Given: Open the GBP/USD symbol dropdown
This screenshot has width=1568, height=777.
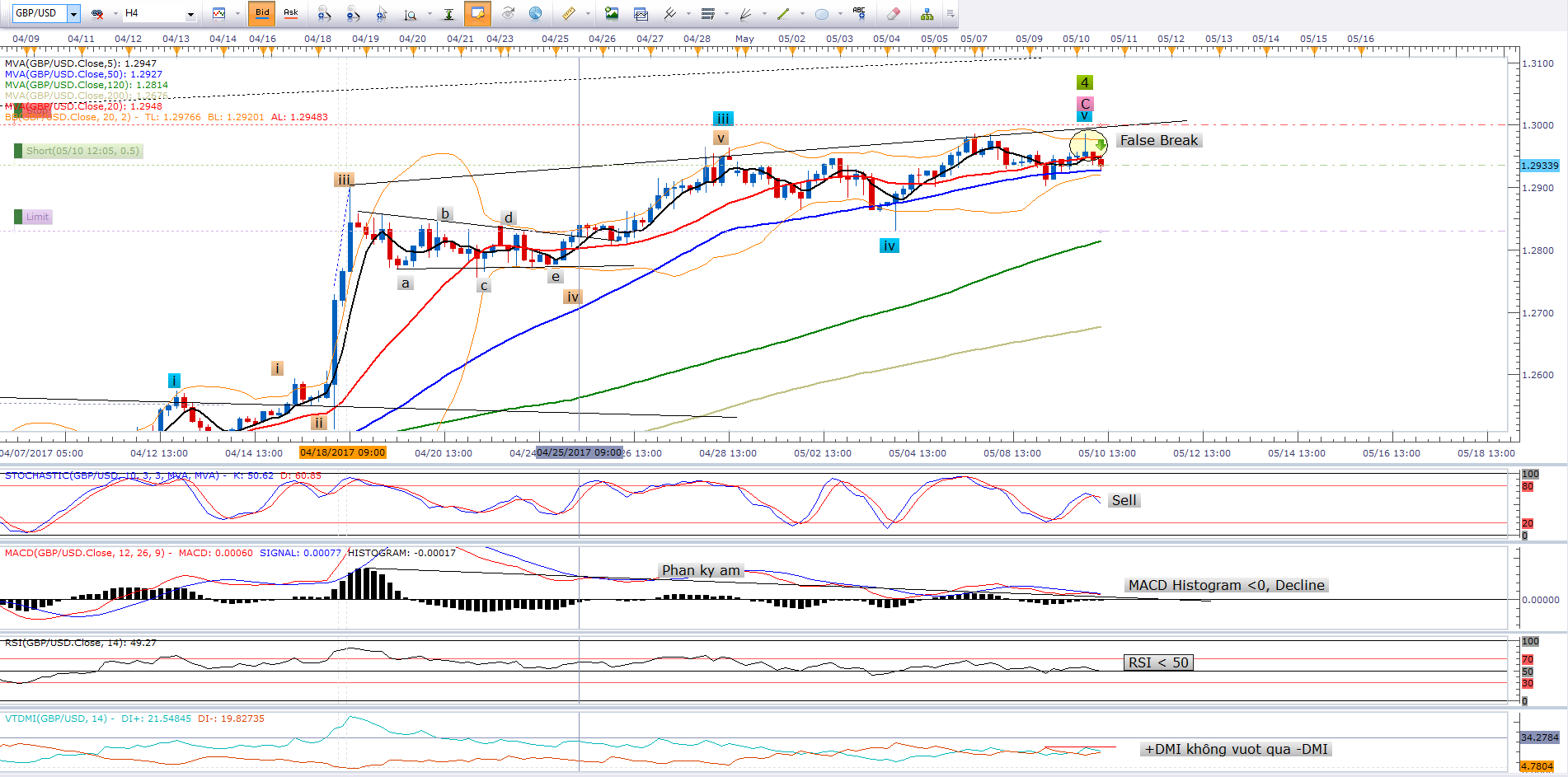Looking at the screenshot, I should 73,13.
